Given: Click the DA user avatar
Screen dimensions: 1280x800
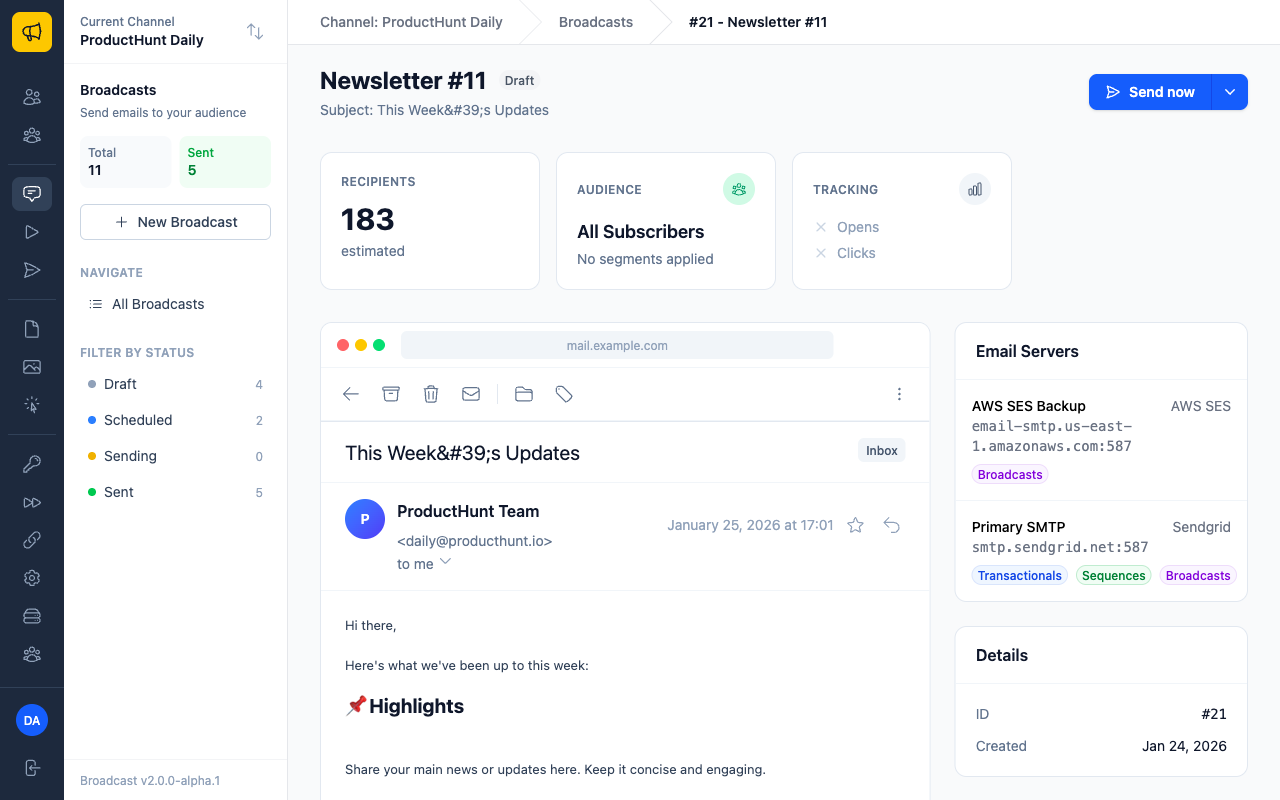Looking at the screenshot, I should [x=32, y=720].
